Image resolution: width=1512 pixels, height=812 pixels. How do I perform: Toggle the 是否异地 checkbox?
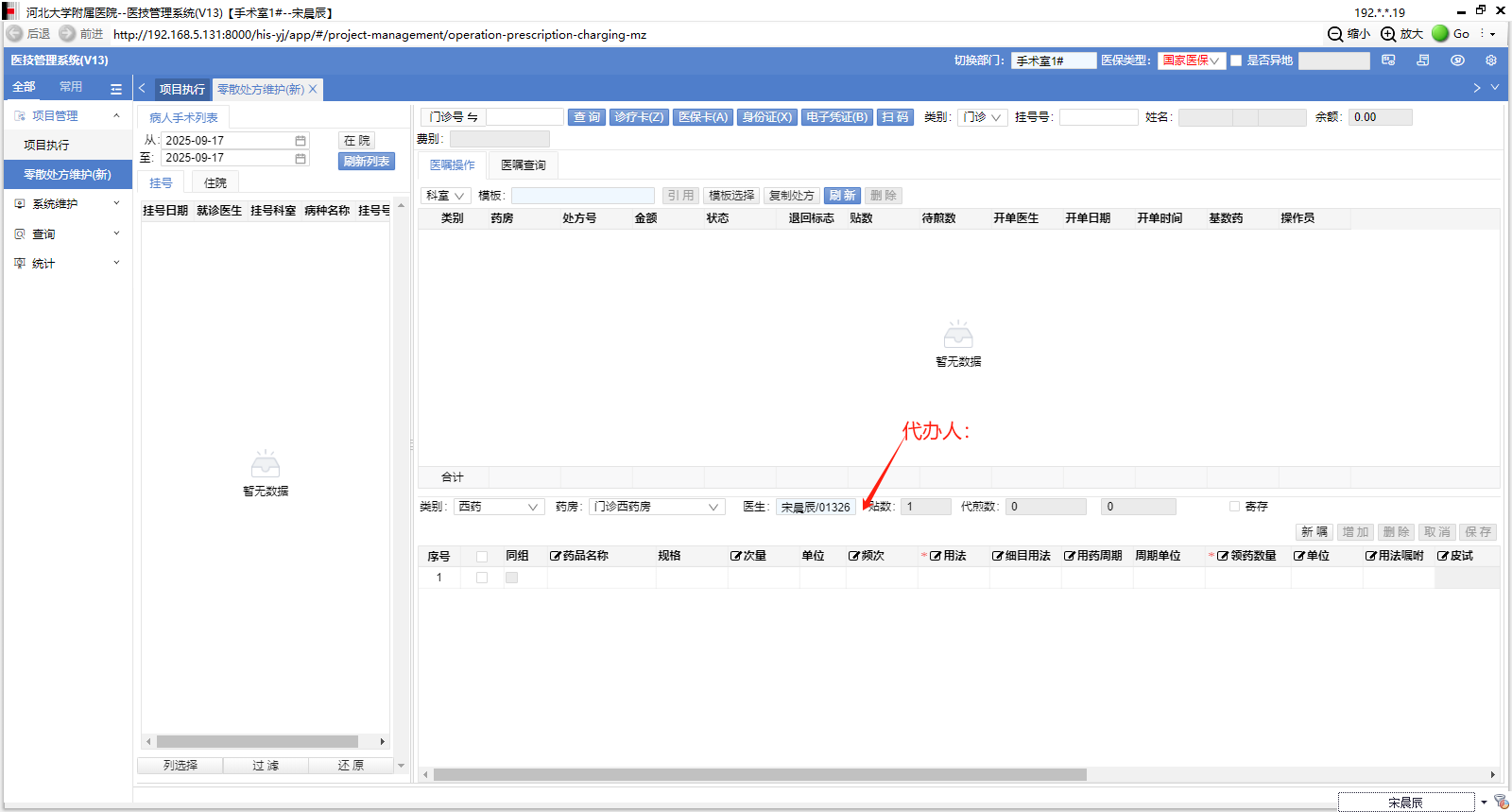pos(1236,60)
